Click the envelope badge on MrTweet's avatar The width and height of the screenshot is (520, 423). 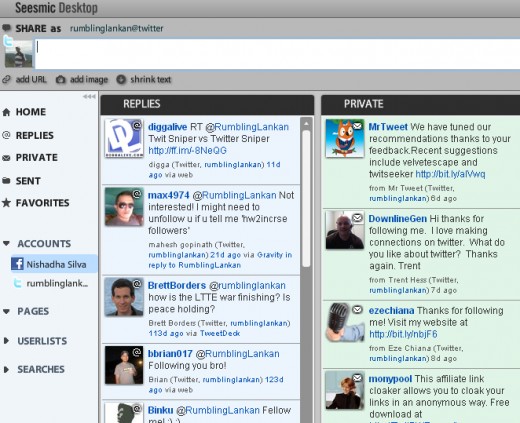point(357,126)
